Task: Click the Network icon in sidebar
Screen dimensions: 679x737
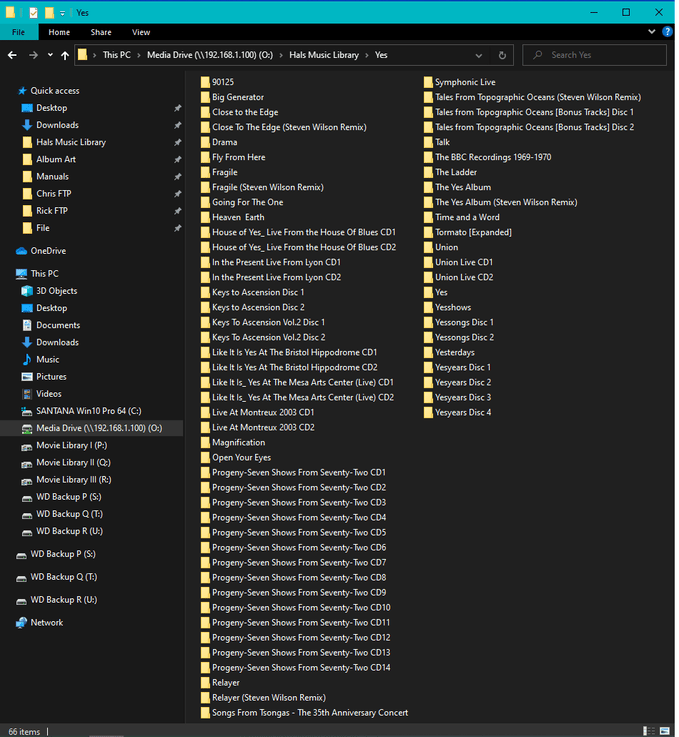Action: (22, 623)
